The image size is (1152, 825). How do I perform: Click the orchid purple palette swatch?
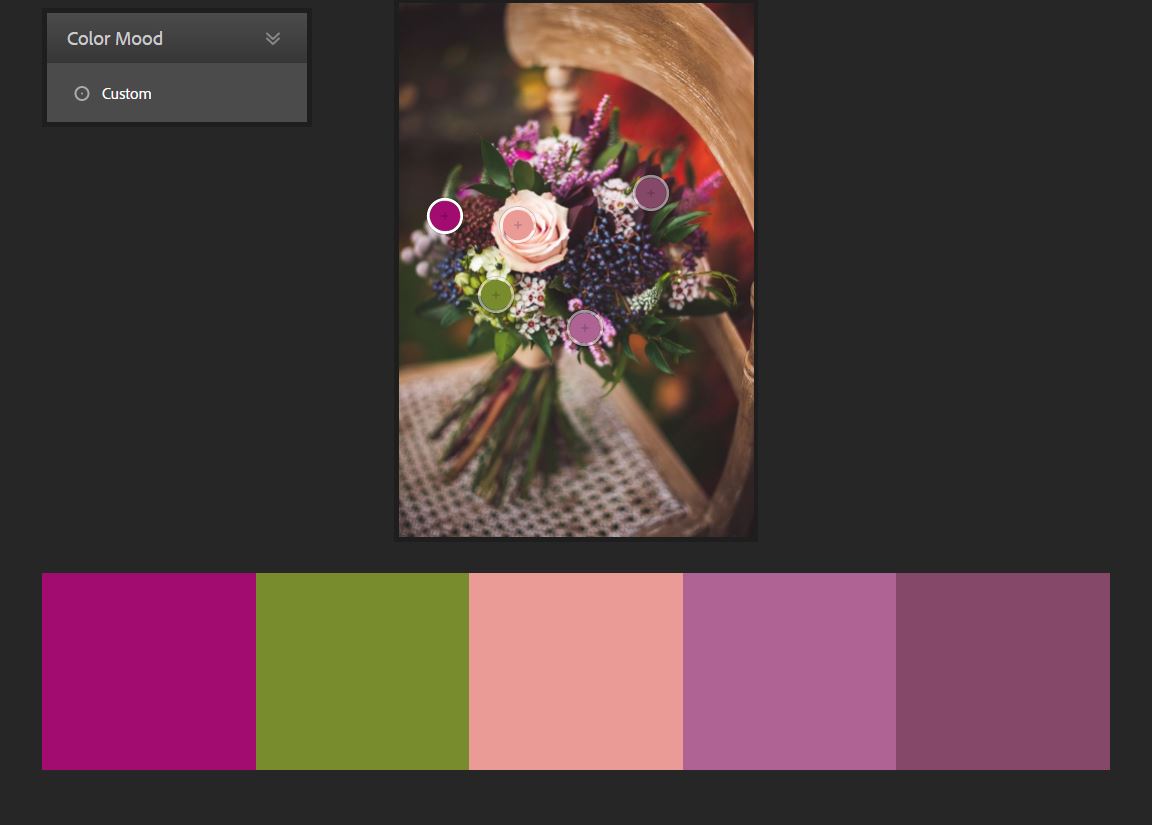point(790,671)
